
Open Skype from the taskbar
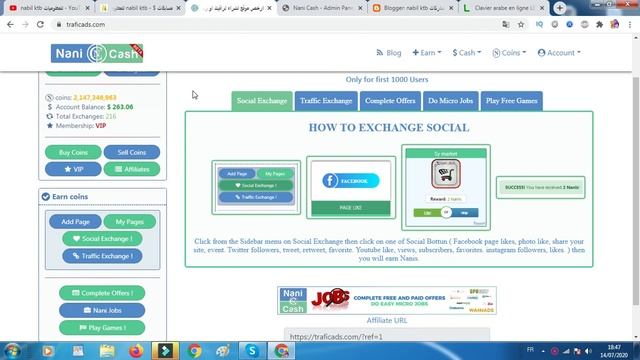[252, 351]
